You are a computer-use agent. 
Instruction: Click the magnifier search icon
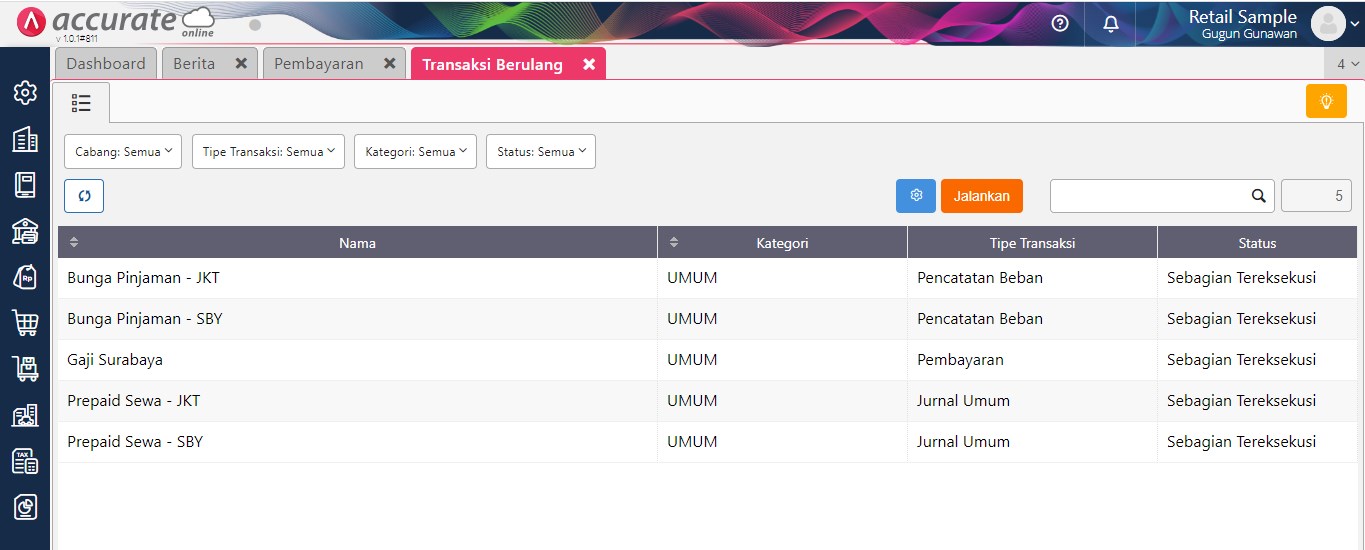[x=1259, y=196]
